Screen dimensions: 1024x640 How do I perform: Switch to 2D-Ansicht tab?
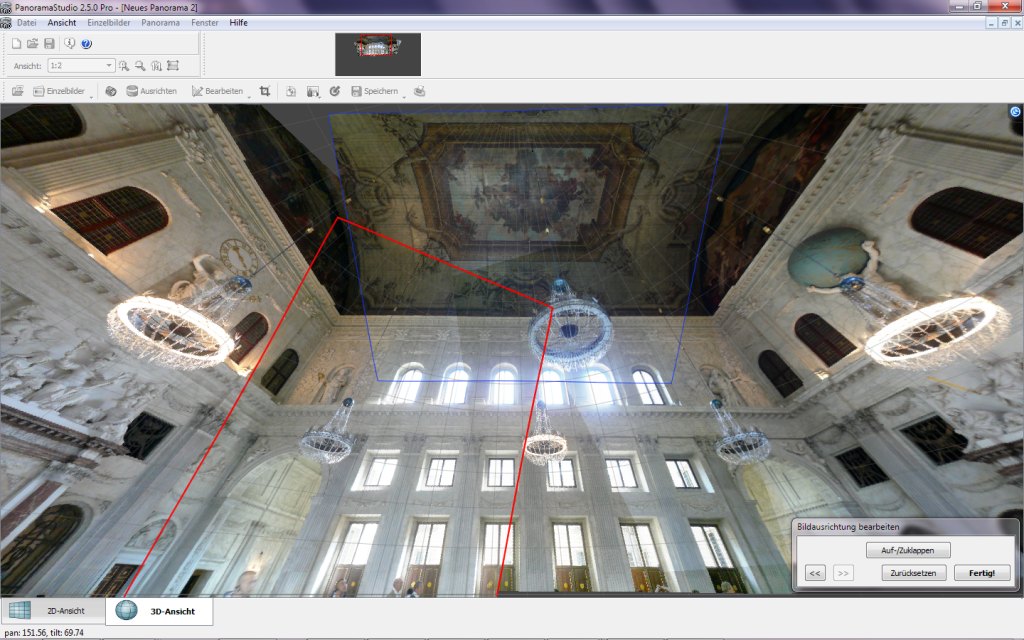(53, 611)
